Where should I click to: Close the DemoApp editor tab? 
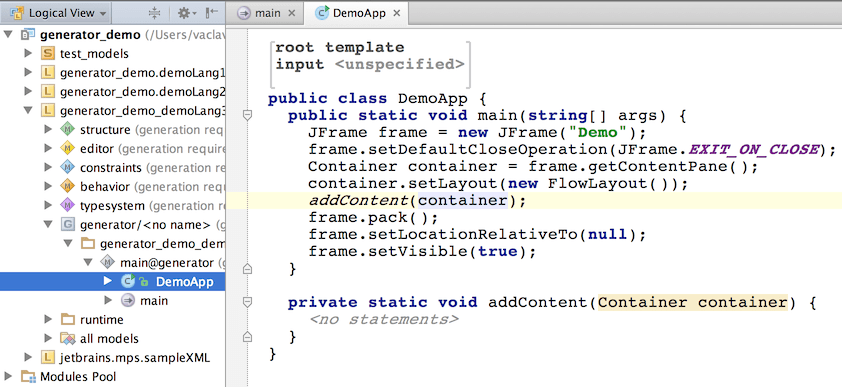point(396,13)
